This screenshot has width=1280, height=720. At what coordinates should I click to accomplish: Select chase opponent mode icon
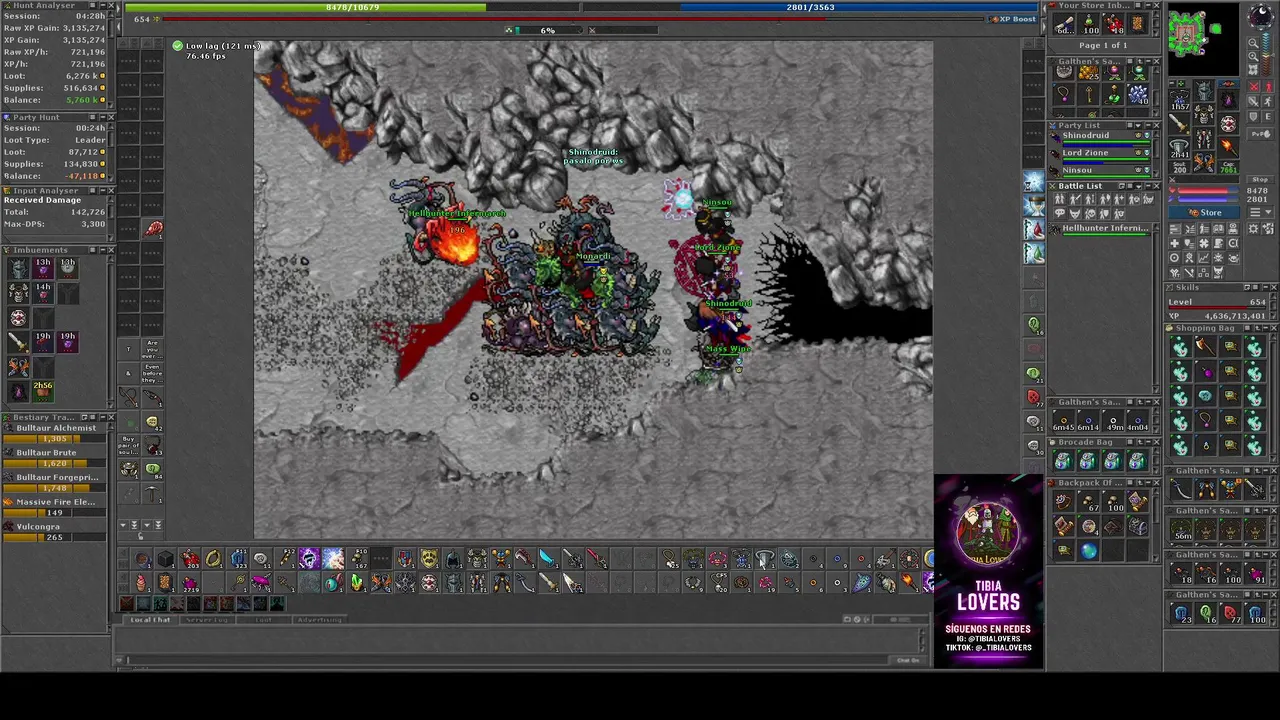pos(1268,102)
